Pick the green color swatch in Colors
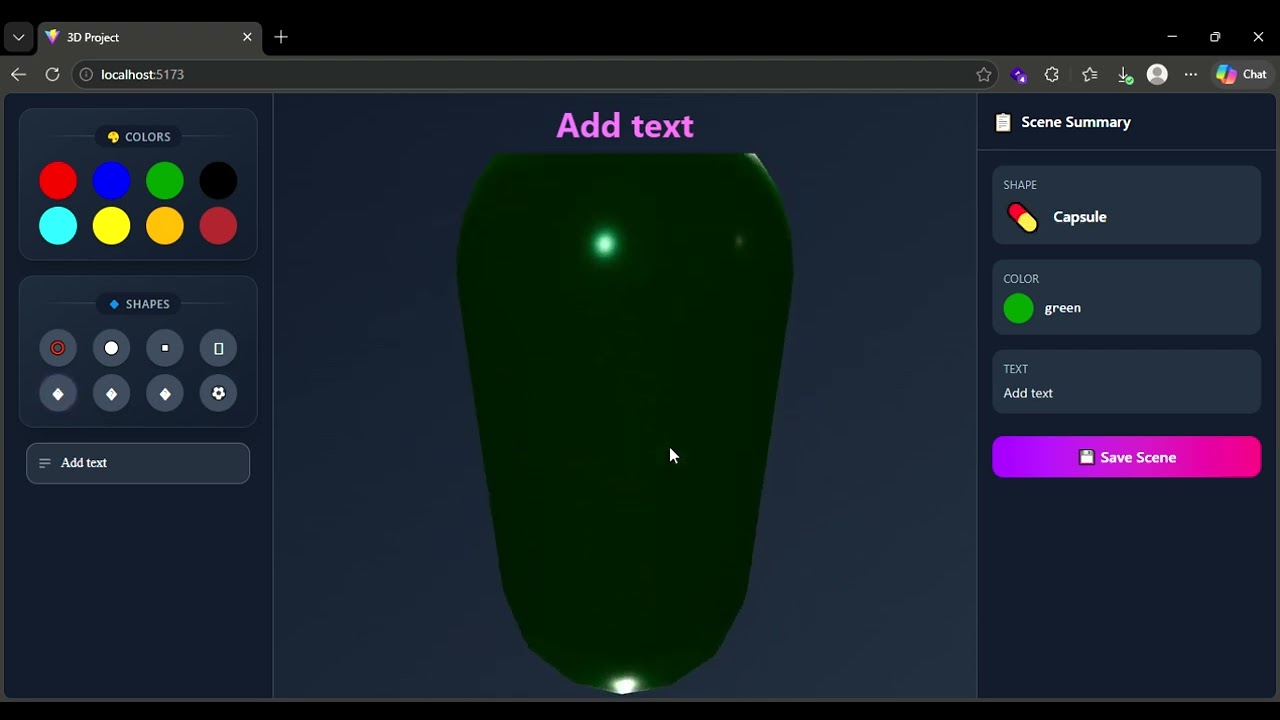 pos(165,181)
